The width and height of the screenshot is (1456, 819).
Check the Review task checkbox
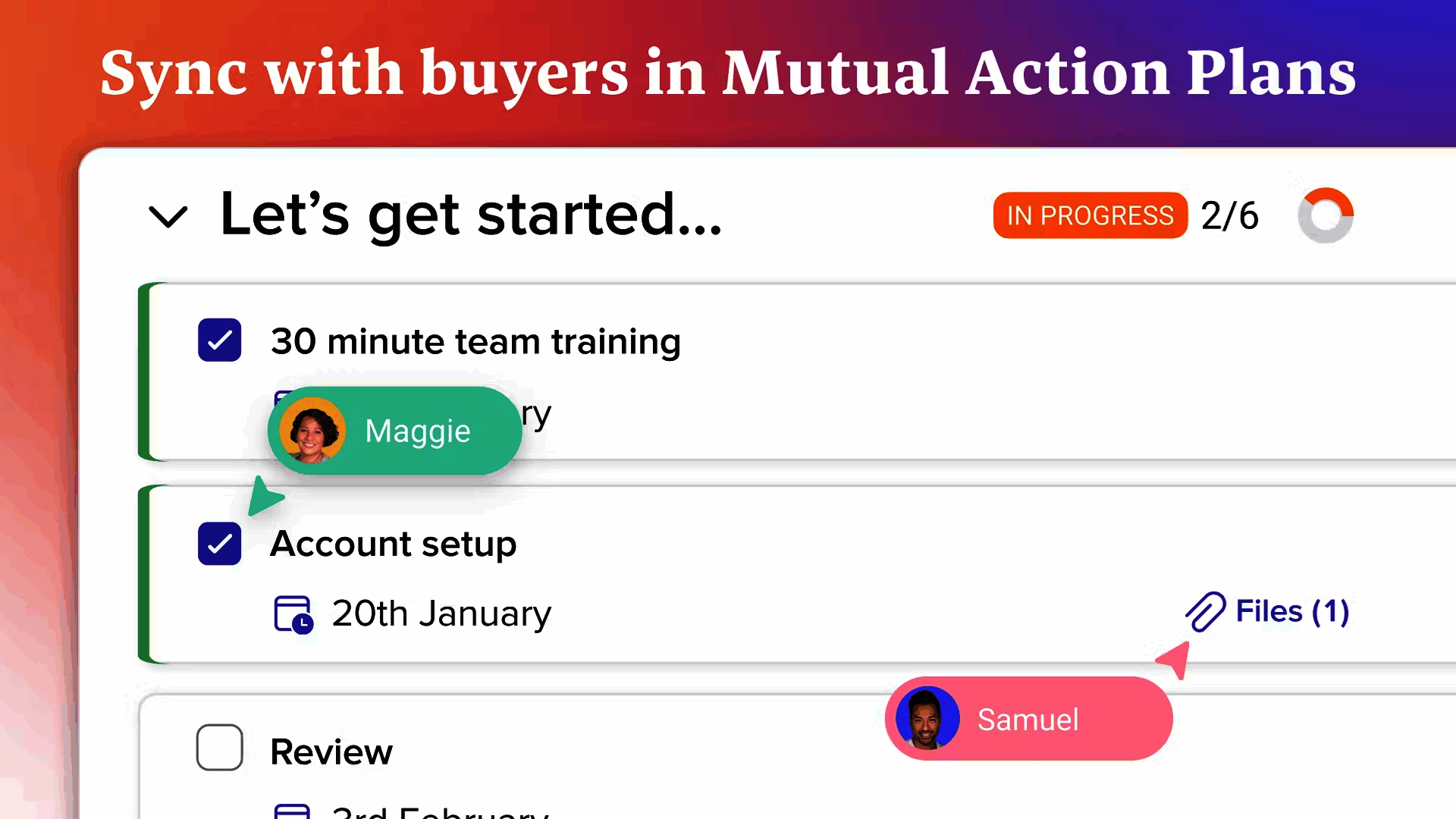[x=220, y=748]
